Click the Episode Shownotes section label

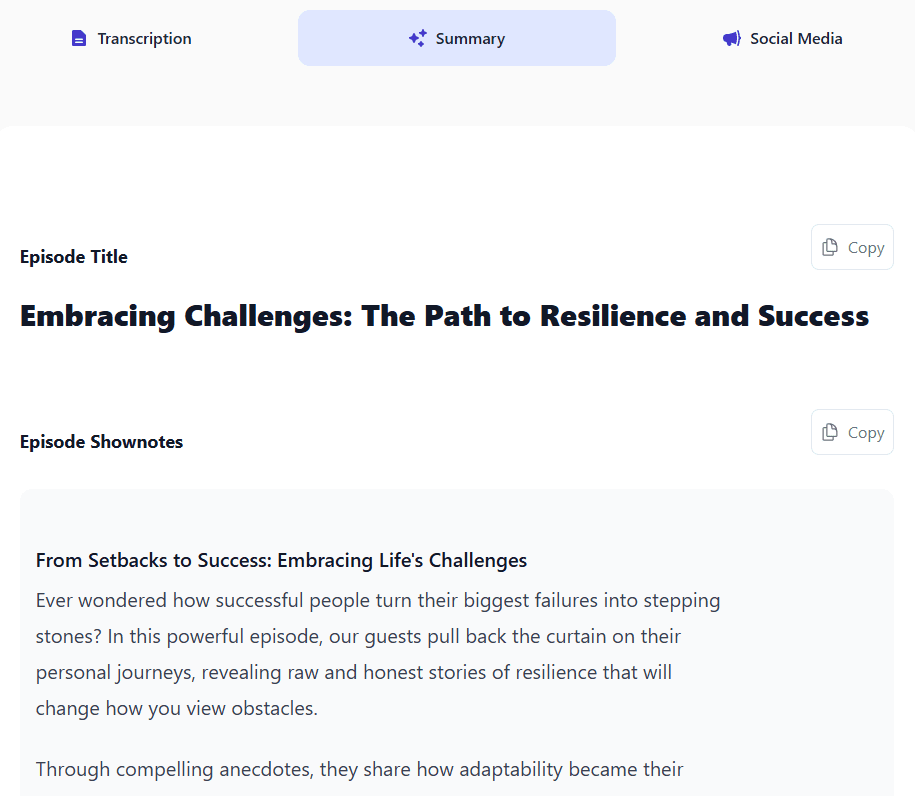point(102,442)
